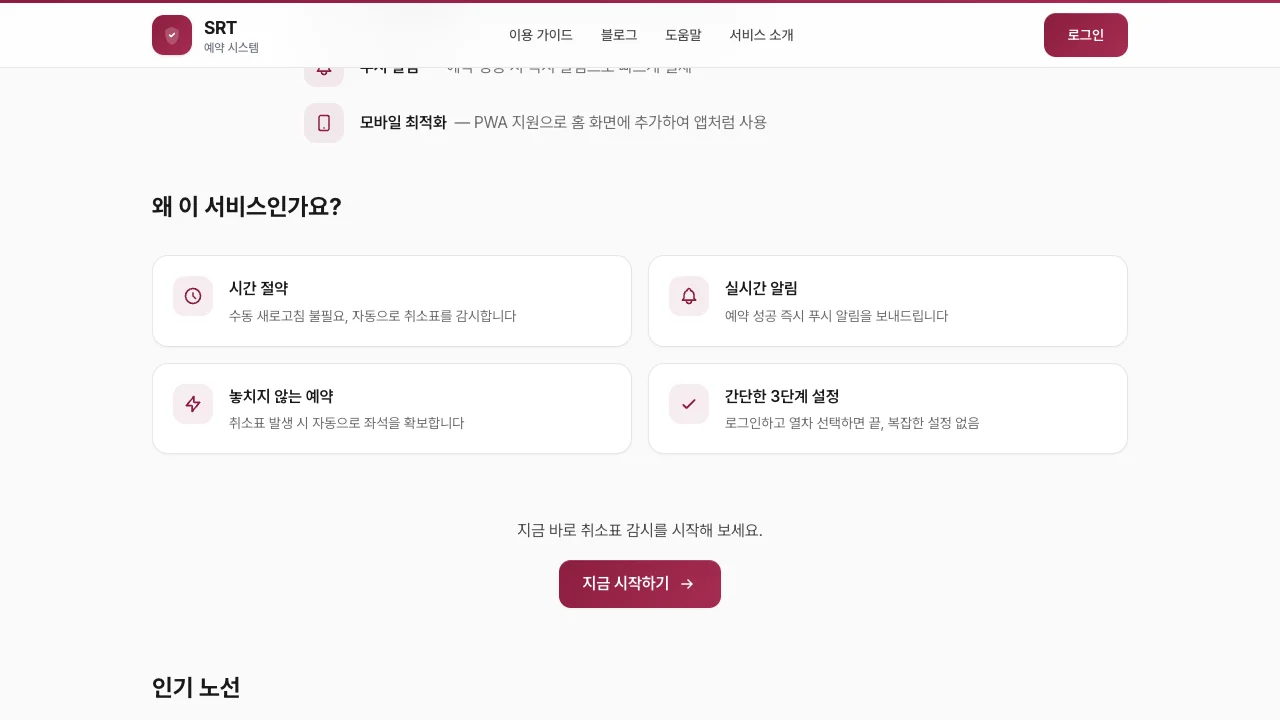
Task: Select the lightning icon beside 놓치지 않는 예약
Action: [193, 404]
